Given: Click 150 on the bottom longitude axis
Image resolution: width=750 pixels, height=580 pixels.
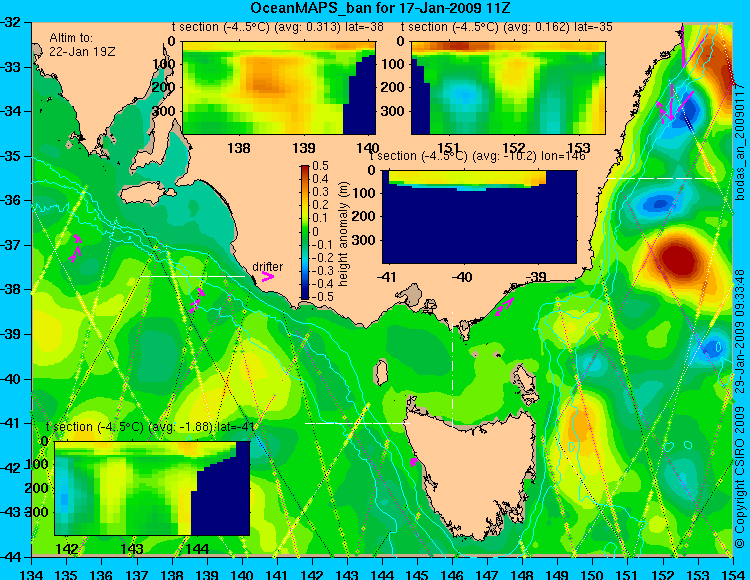Looking at the screenshot, I should point(592,574).
